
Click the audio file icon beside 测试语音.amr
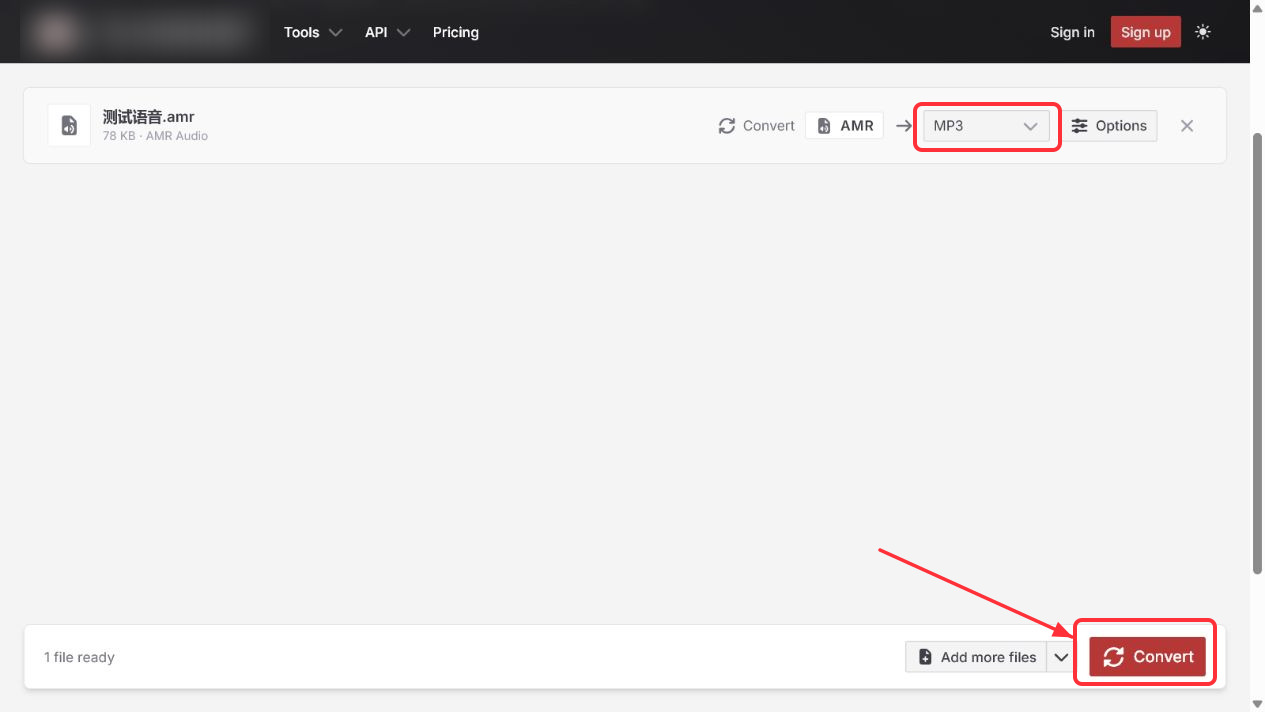click(x=69, y=126)
